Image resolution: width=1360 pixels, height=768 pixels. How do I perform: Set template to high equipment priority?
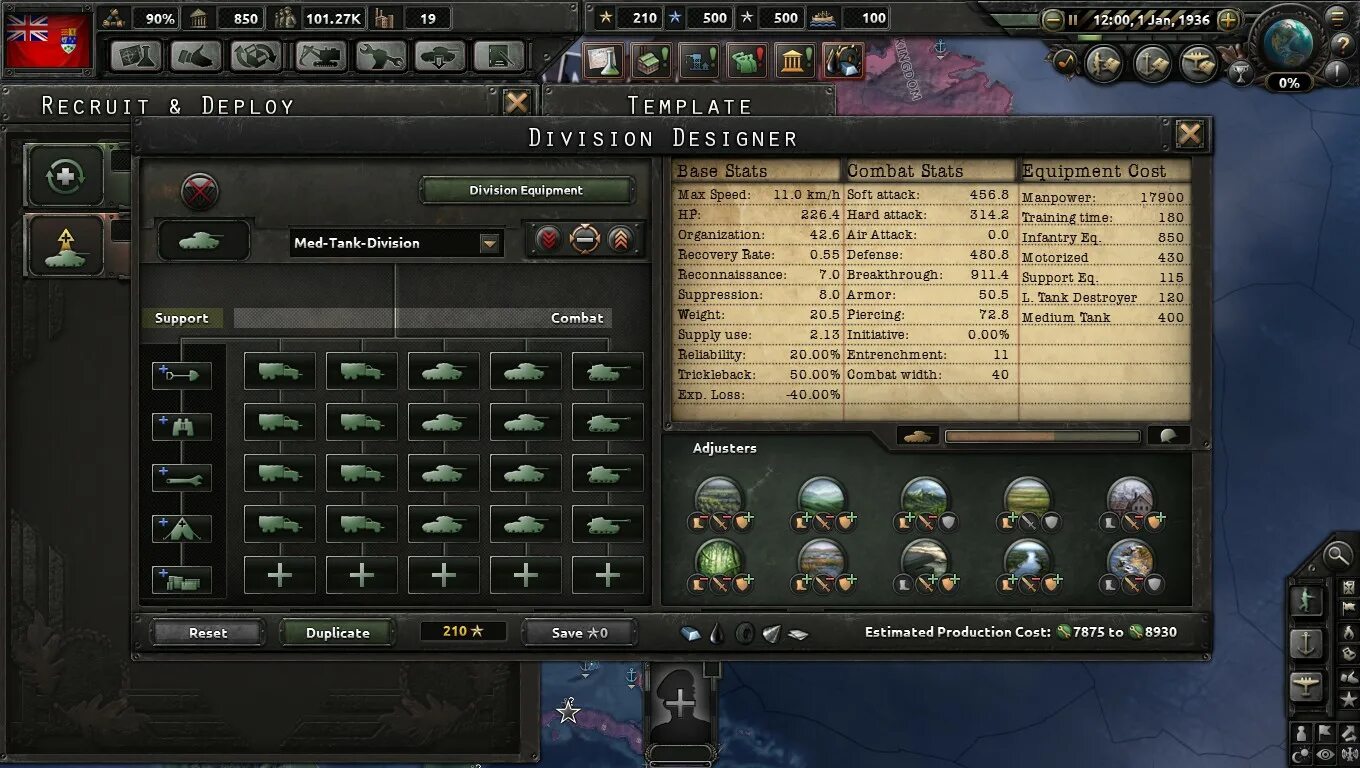point(621,240)
